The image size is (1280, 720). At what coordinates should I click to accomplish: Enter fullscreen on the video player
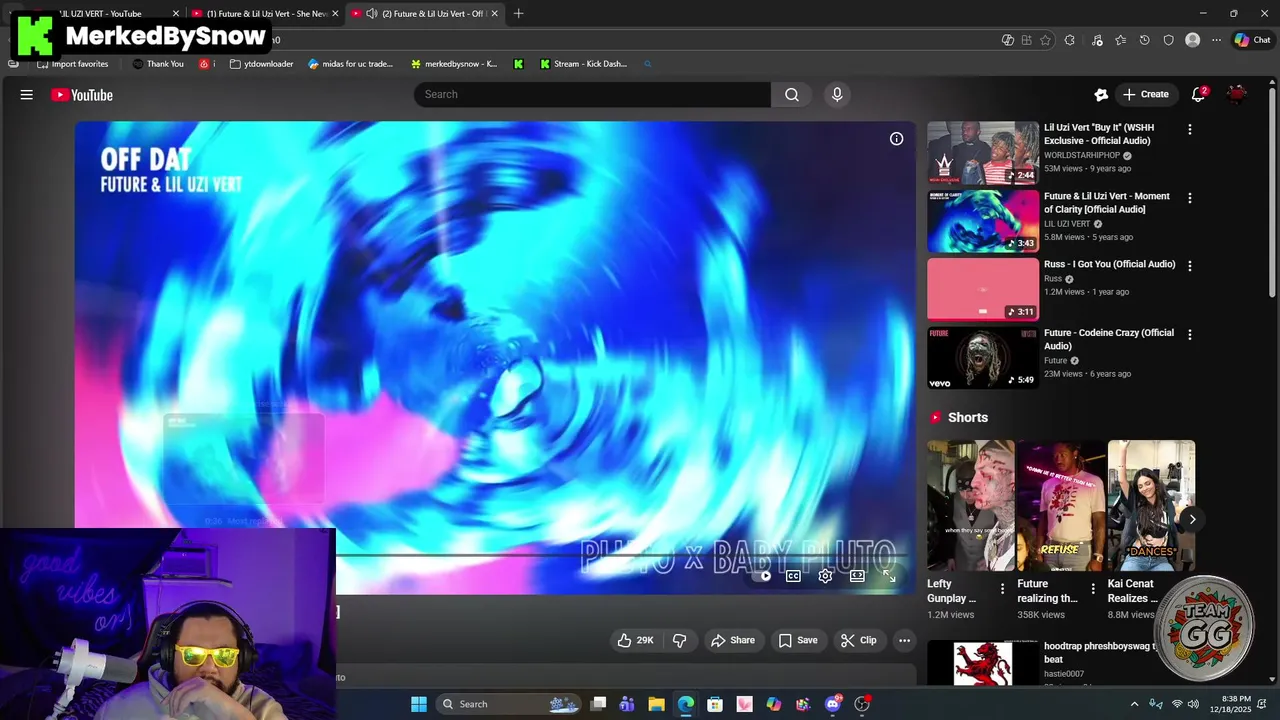(889, 576)
